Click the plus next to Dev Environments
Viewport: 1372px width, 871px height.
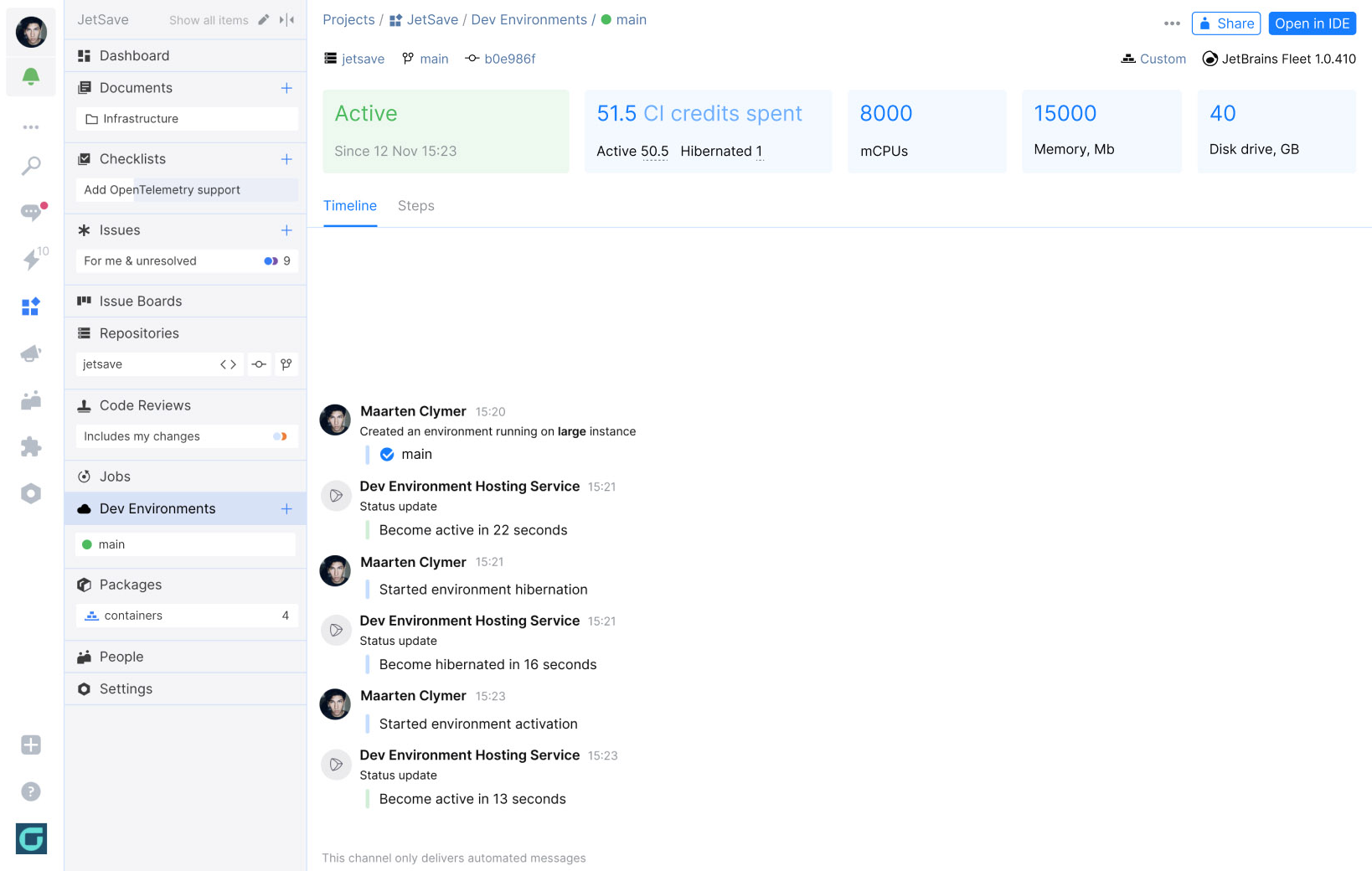tap(286, 509)
